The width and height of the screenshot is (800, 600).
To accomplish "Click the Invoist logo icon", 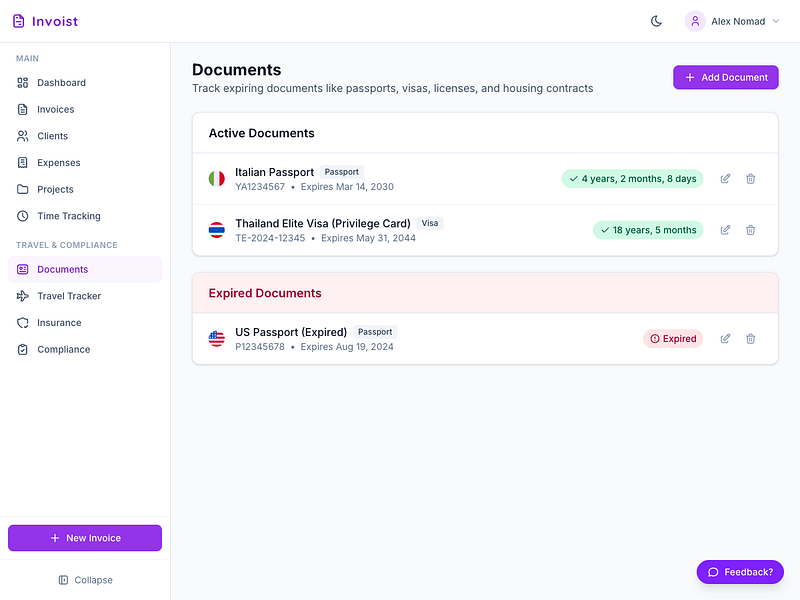I will pyautogui.click(x=18, y=21).
